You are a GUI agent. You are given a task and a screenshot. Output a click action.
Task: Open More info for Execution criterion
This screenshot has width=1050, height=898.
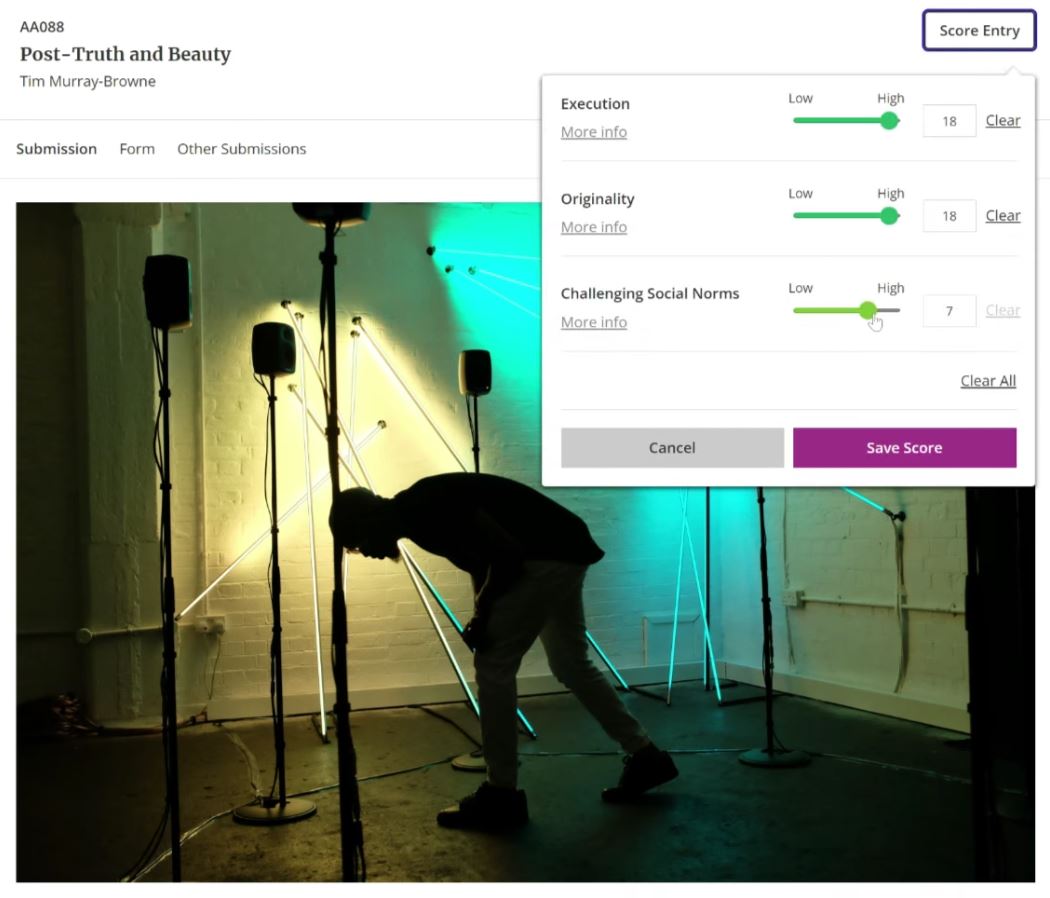(x=593, y=131)
